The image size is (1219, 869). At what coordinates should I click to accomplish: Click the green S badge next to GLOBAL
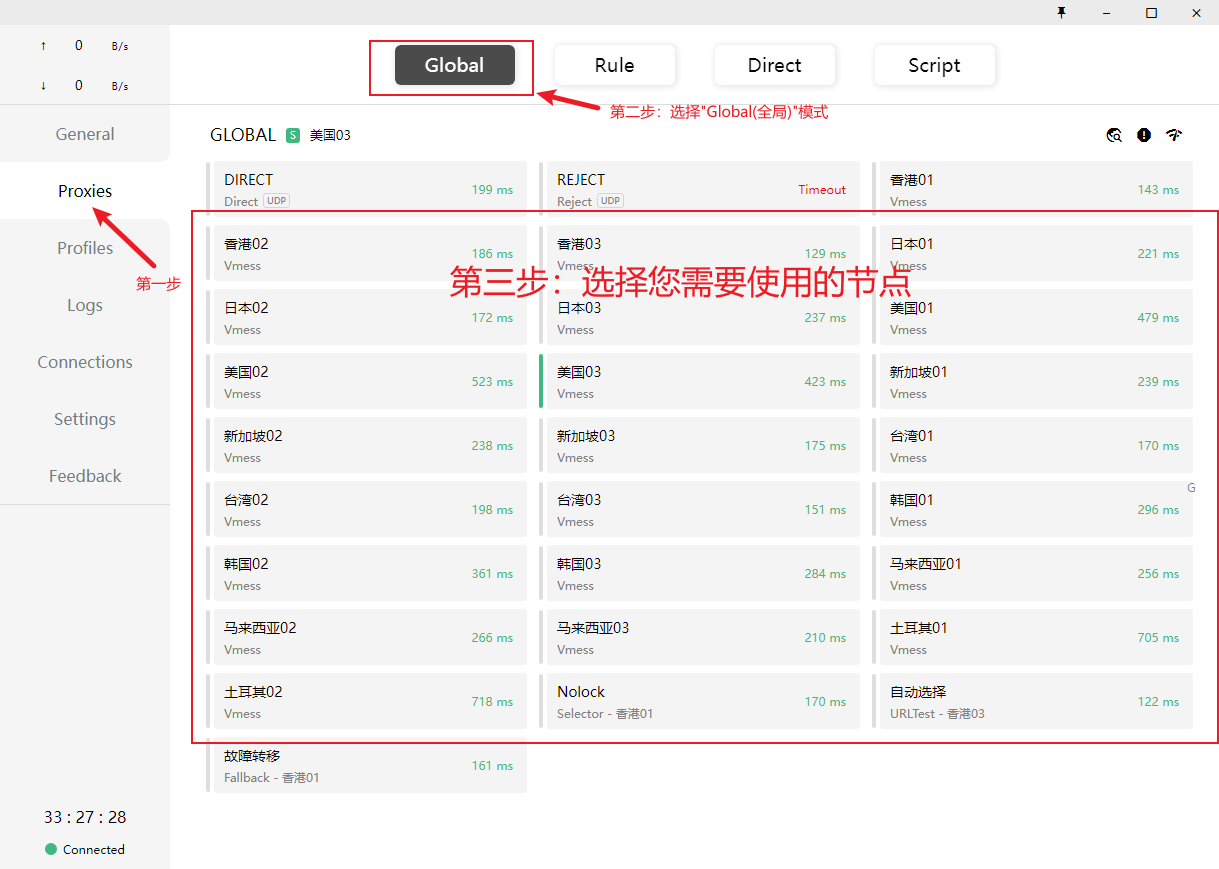293,135
